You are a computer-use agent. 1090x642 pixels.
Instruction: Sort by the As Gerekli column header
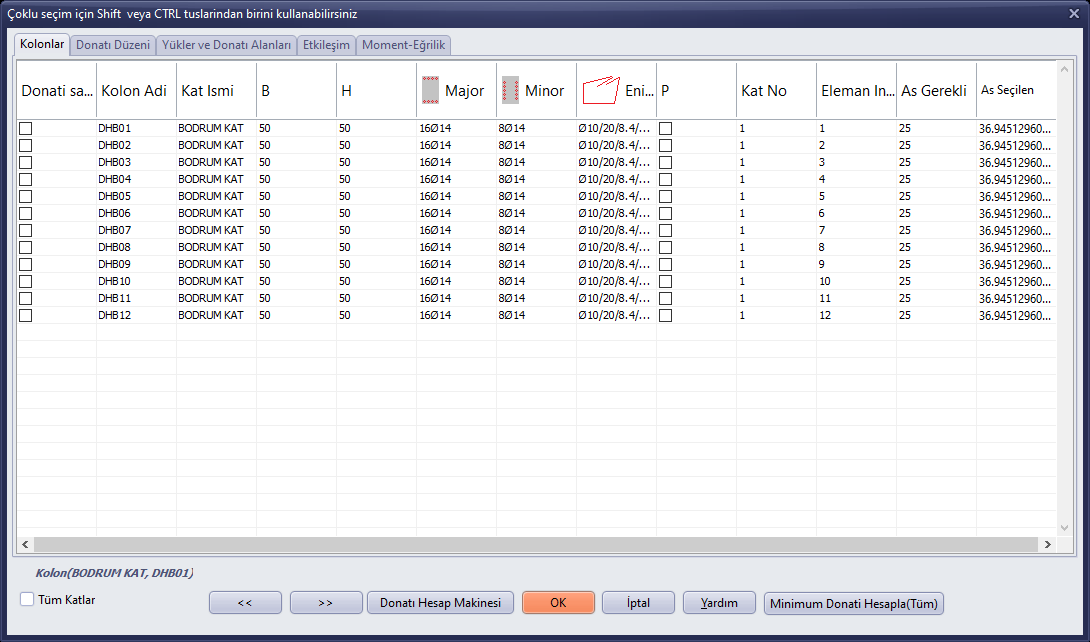tap(936, 90)
